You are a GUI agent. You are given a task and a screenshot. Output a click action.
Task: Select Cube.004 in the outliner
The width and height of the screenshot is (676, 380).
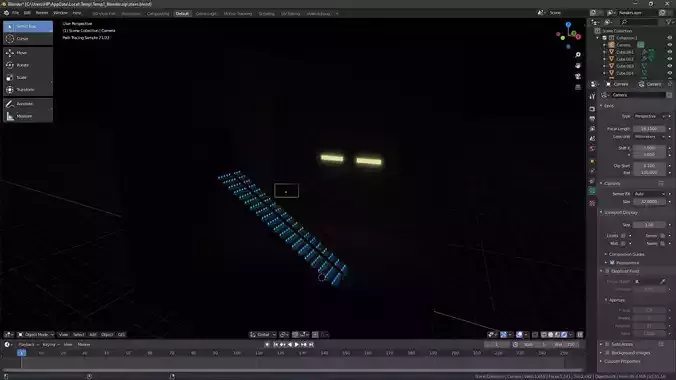click(624, 73)
